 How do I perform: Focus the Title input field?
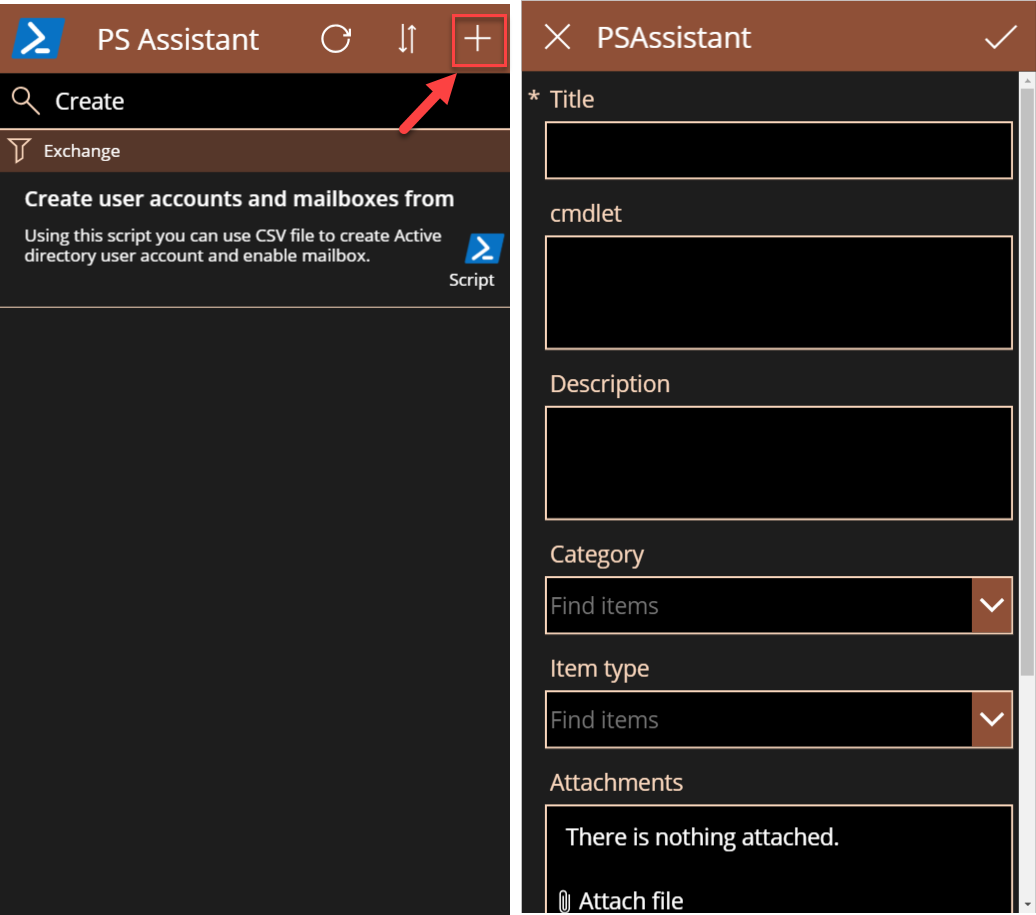point(778,150)
